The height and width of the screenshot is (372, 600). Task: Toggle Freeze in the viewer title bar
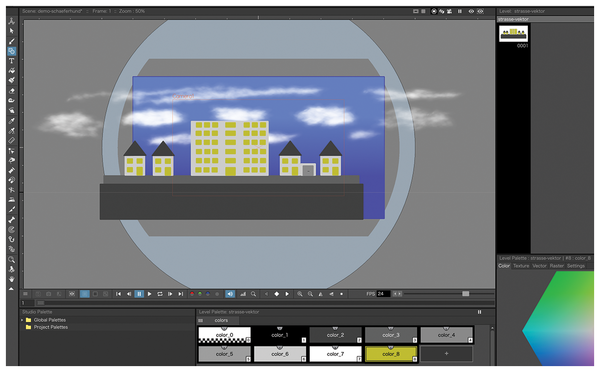[460, 11]
